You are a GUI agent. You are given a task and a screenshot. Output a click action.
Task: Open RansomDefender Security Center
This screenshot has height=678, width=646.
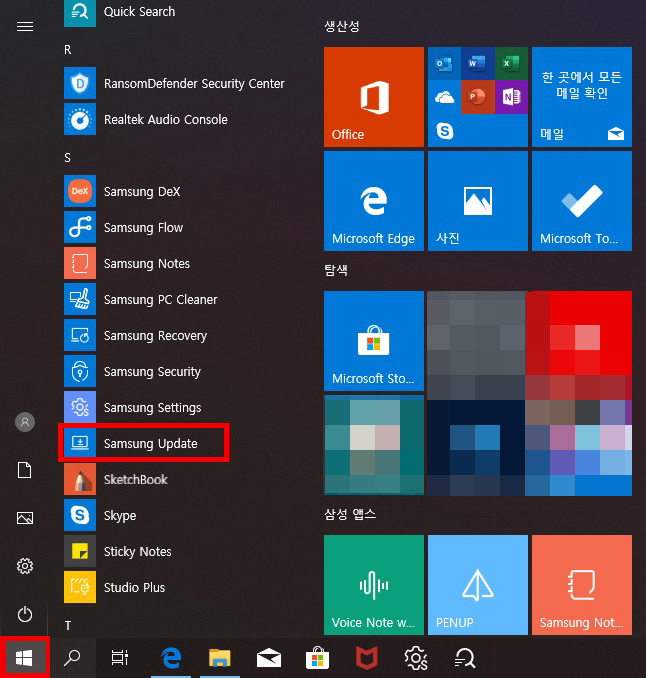[x=174, y=83]
